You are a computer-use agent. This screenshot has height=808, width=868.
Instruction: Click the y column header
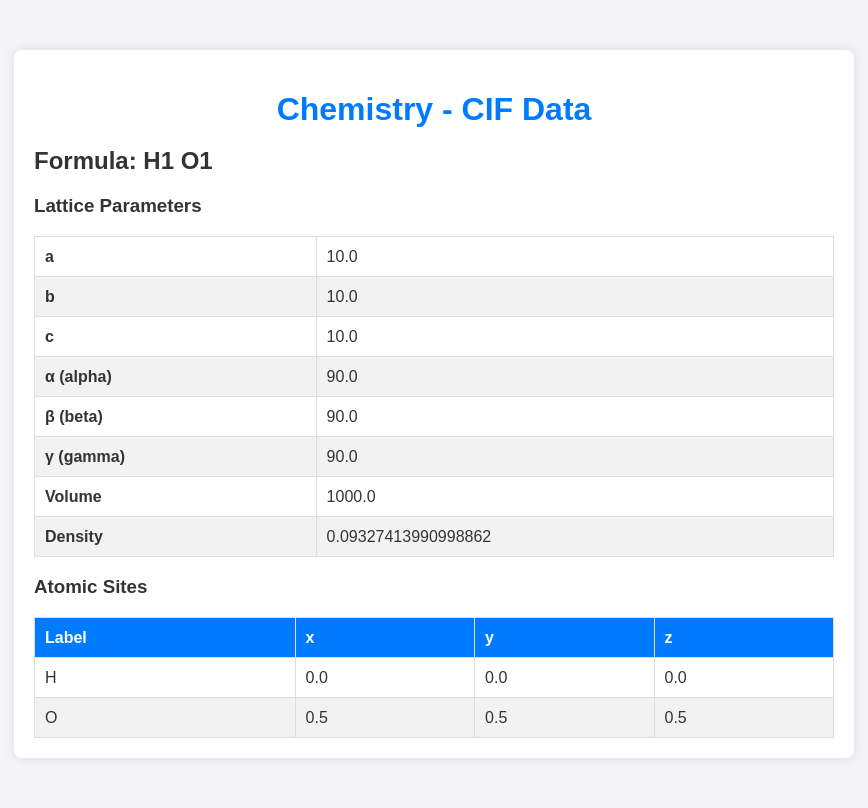(490, 638)
